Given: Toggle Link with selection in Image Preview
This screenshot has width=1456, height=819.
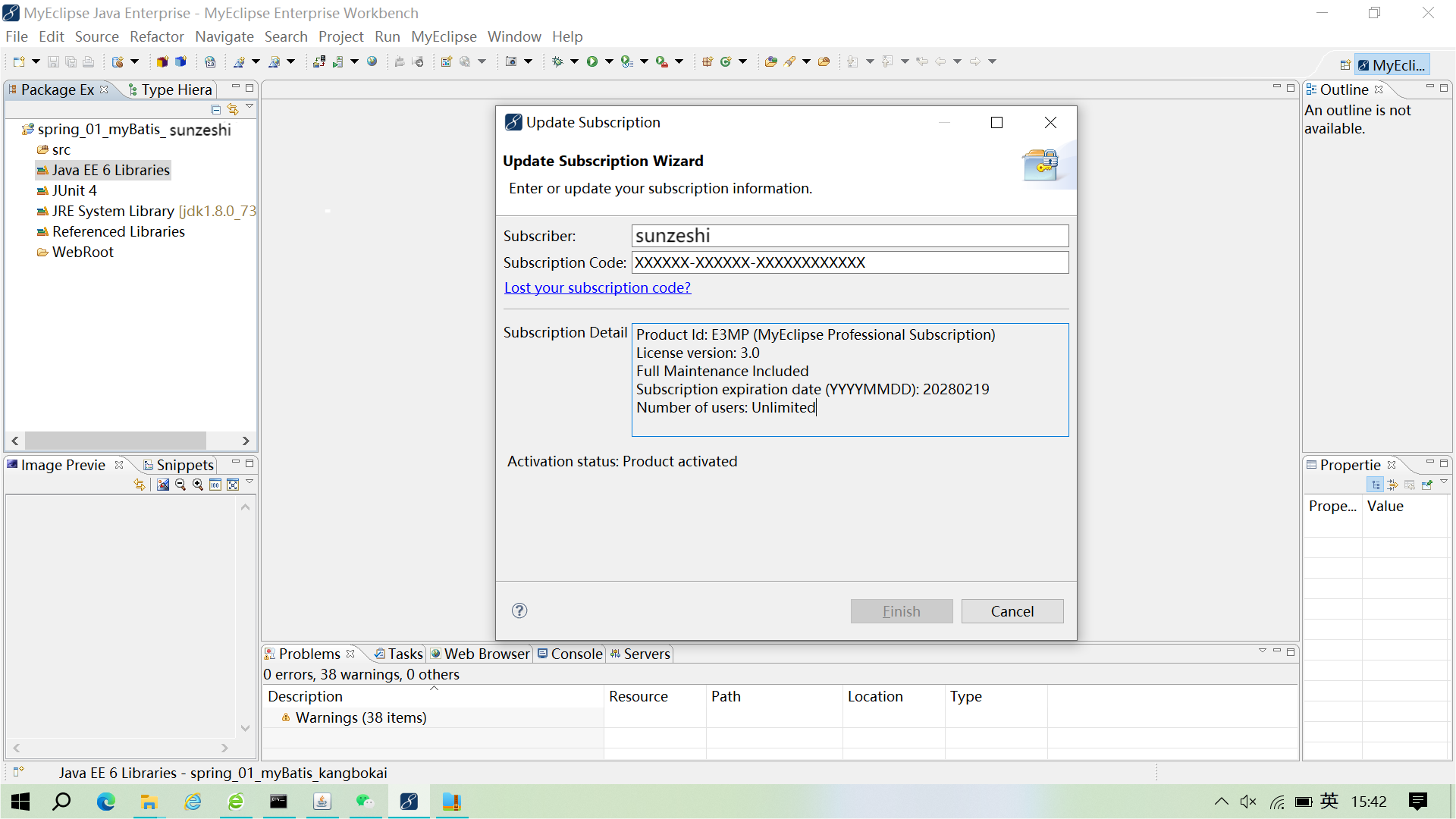Looking at the screenshot, I should point(140,485).
